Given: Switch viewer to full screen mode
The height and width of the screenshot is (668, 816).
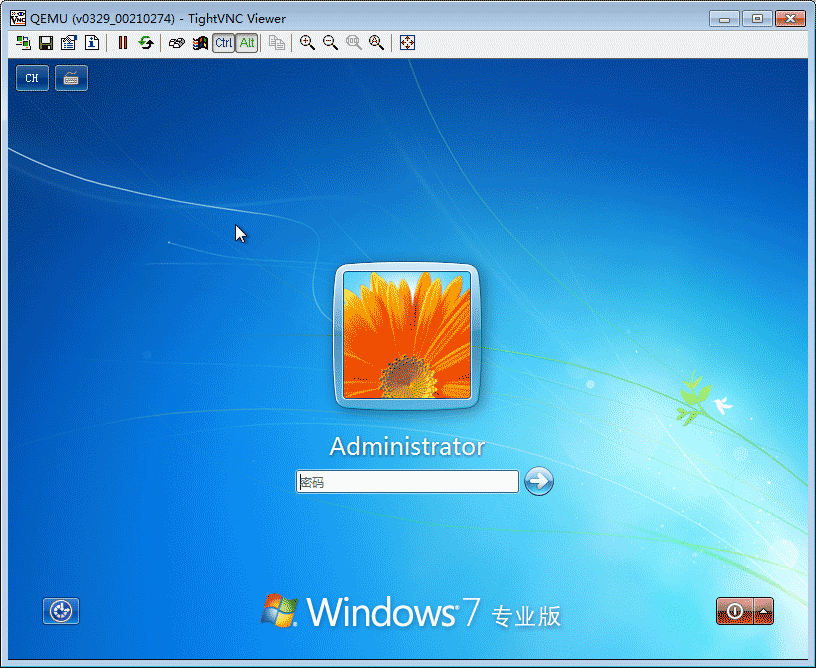Looking at the screenshot, I should (x=407, y=43).
